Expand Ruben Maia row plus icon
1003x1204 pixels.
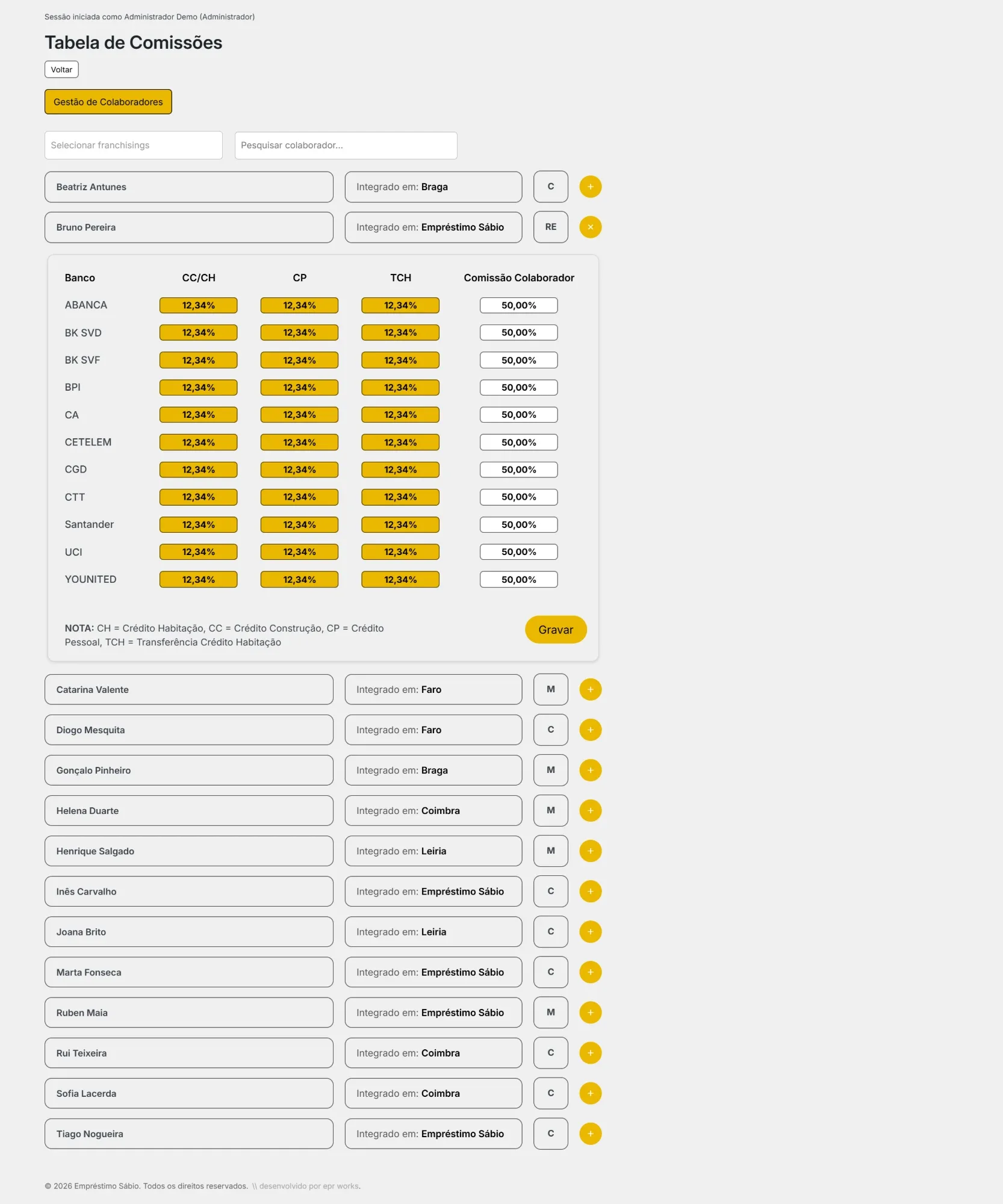coord(590,1012)
